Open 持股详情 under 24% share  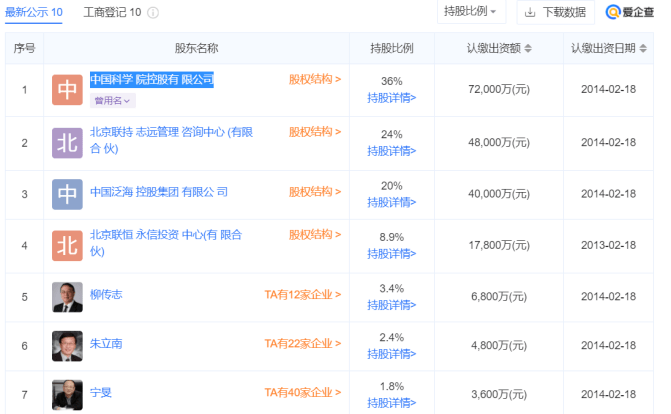coord(392,151)
